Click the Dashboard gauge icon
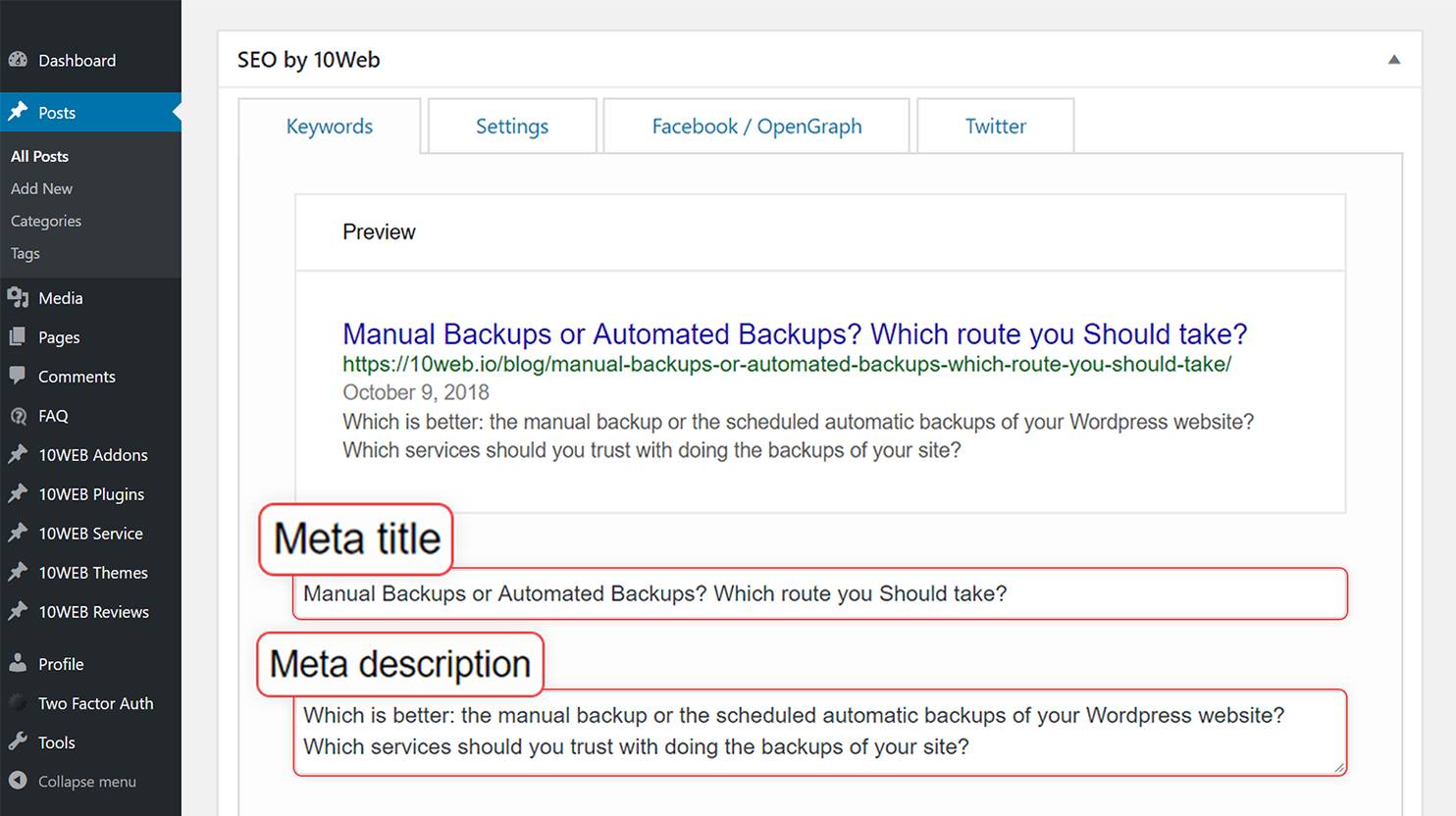Screen dimensions: 1456x816 [18, 60]
